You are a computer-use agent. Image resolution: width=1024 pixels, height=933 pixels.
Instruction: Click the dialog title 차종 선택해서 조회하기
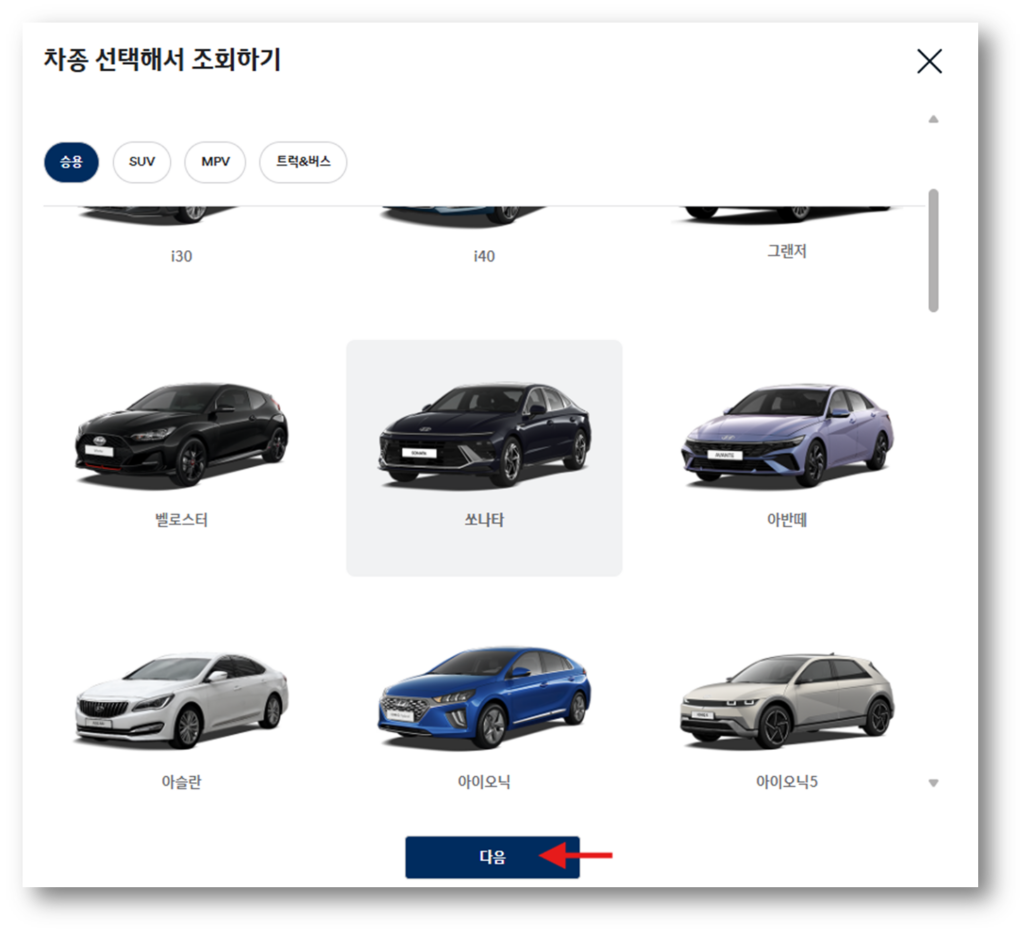[161, 60]
